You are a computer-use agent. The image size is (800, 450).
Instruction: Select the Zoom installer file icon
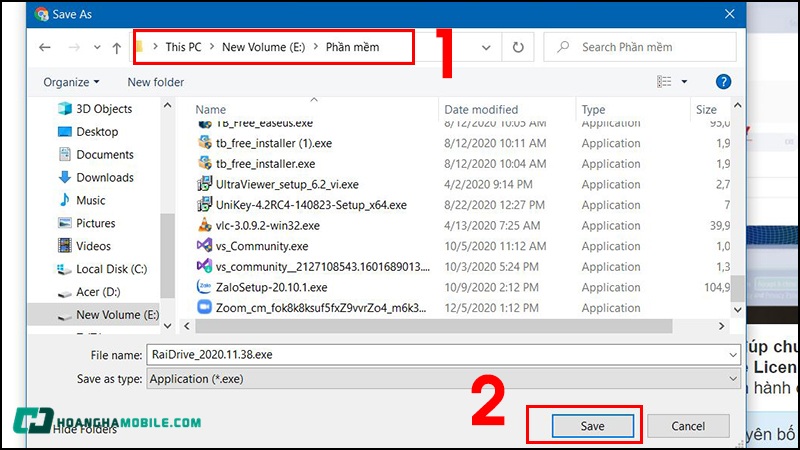205,308
